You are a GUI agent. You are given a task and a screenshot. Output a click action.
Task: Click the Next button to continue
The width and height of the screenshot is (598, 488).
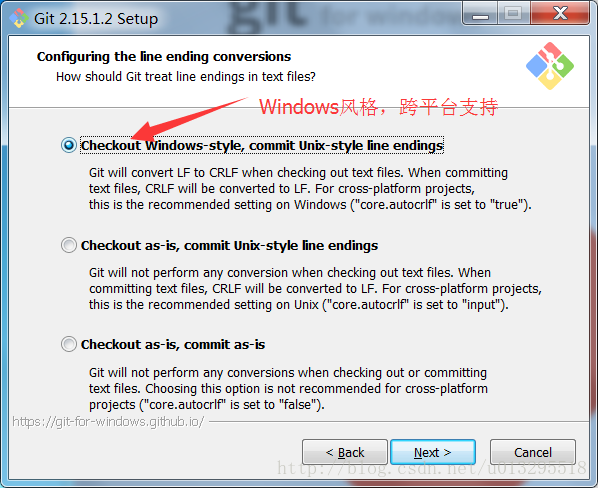(x=433, y=452)
